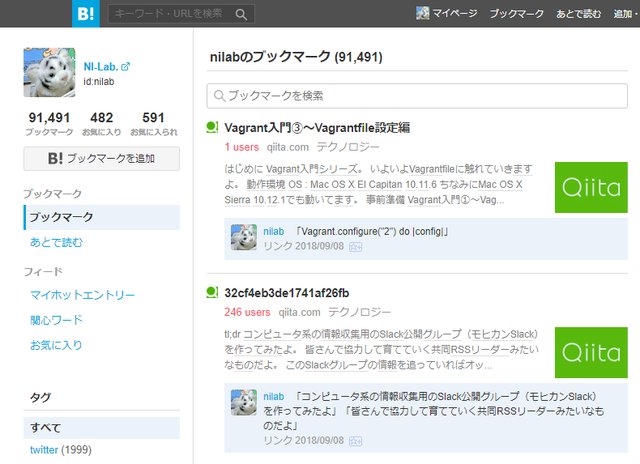
Task: Click the twitter (1999) tag link
Action: [61, 450]
